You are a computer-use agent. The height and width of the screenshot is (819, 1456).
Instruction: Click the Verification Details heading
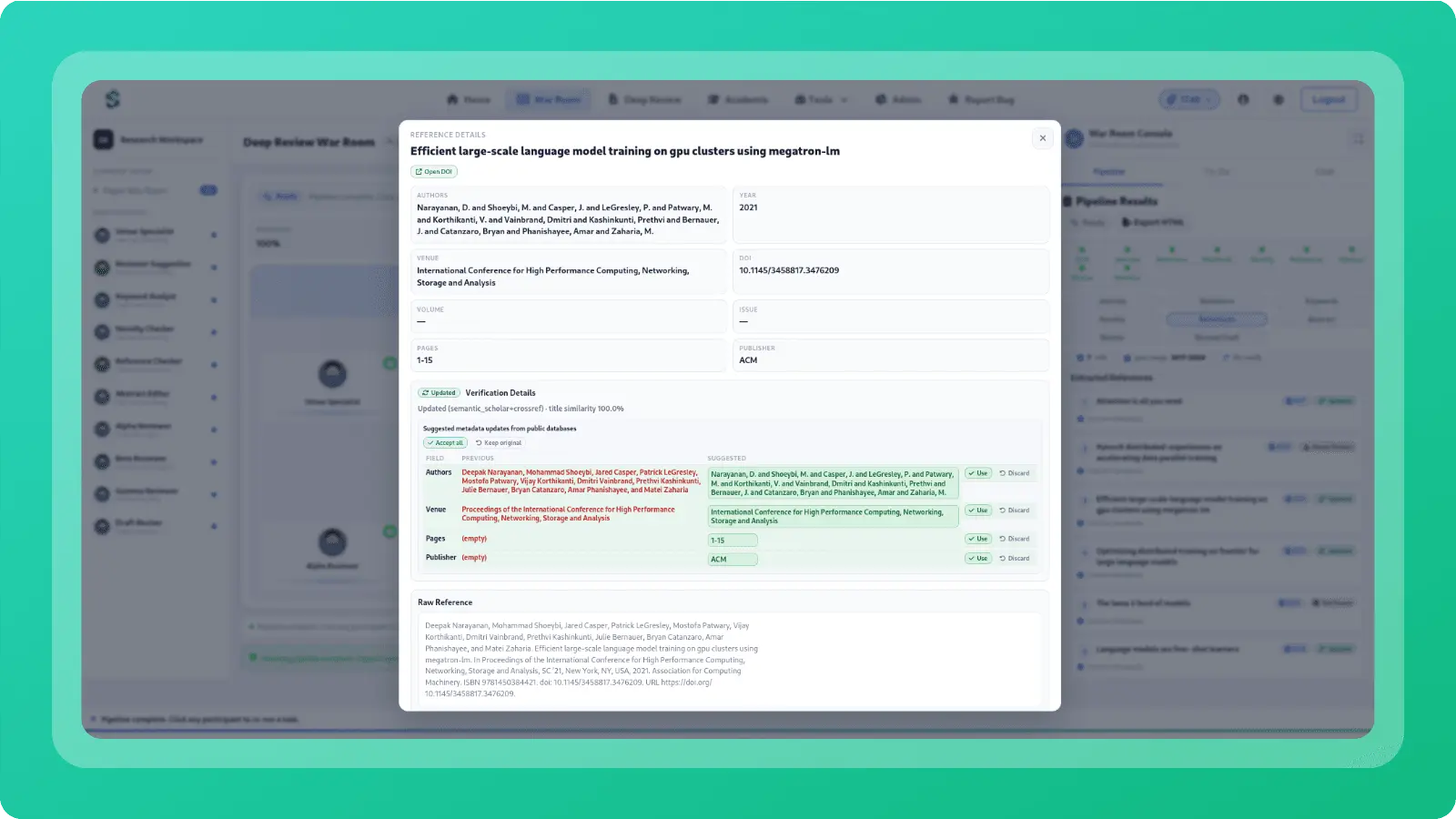point(500,393)
